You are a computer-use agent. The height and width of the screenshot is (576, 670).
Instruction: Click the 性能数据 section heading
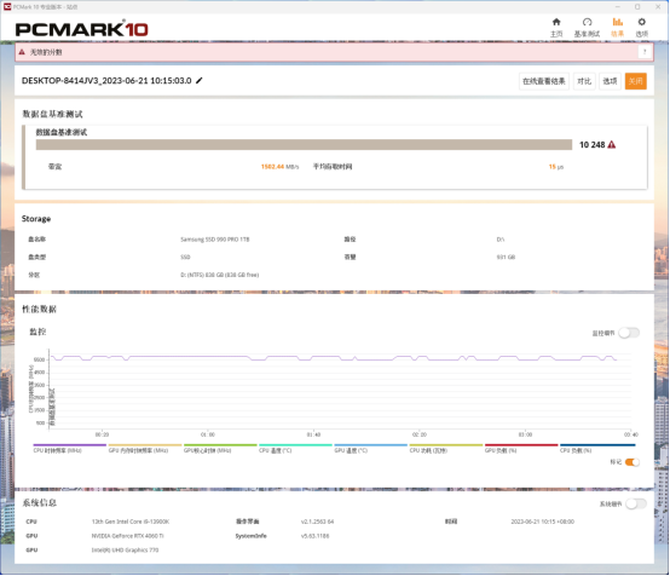tap(39, 309)
